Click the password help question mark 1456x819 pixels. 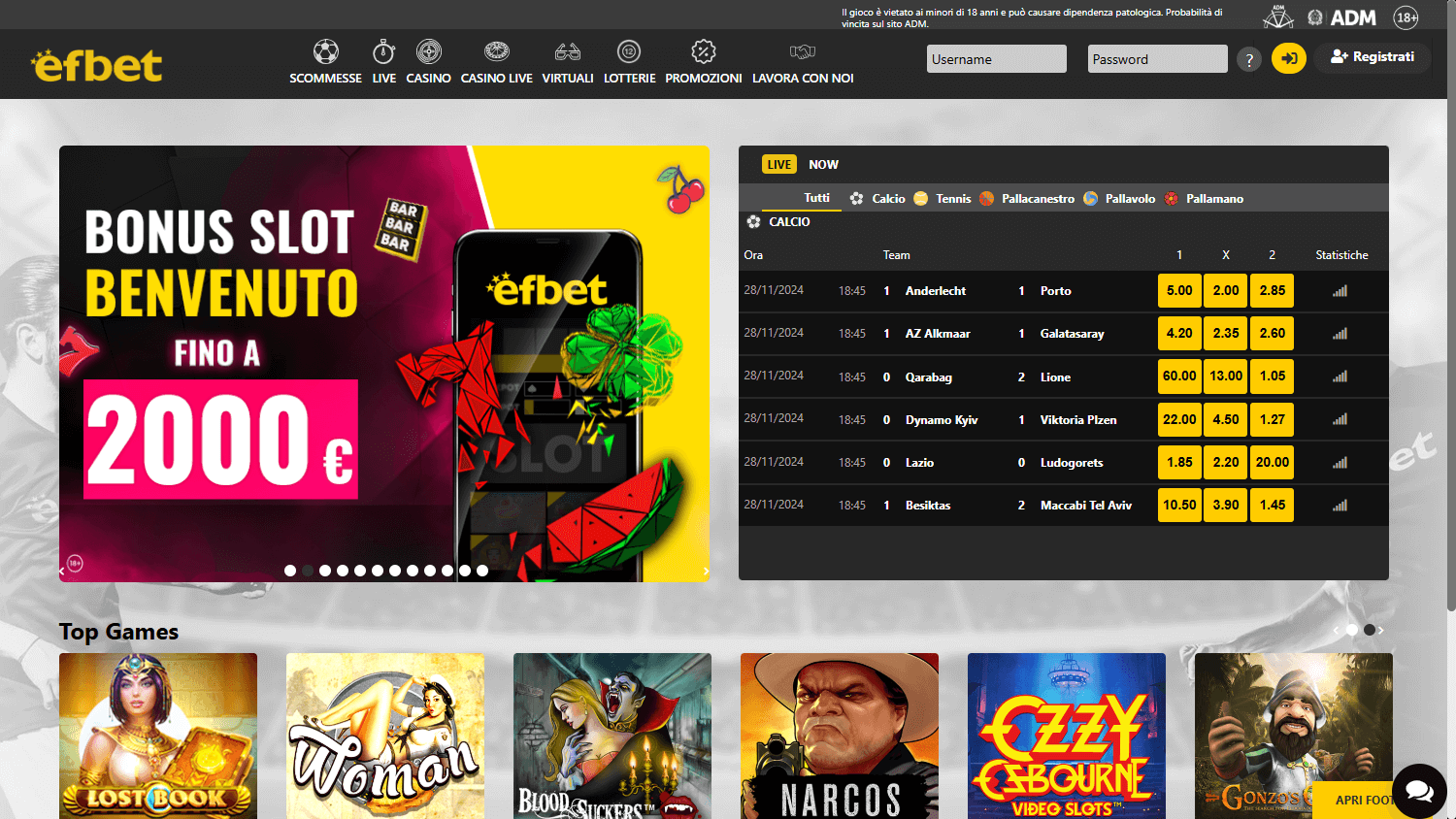1249,60
